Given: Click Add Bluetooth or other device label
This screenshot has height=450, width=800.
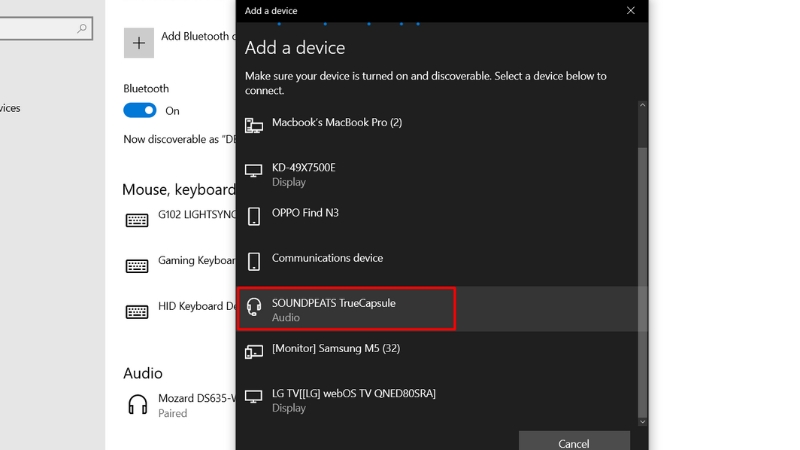Looking at the screenshot, I should point(198,36).
